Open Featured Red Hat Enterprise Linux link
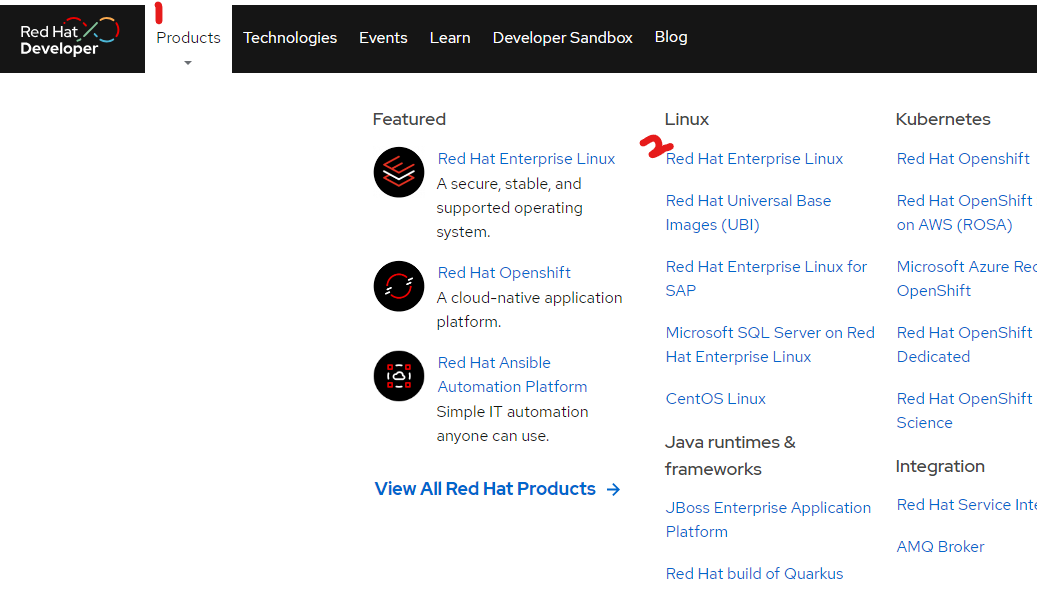 tap(526, 159)
